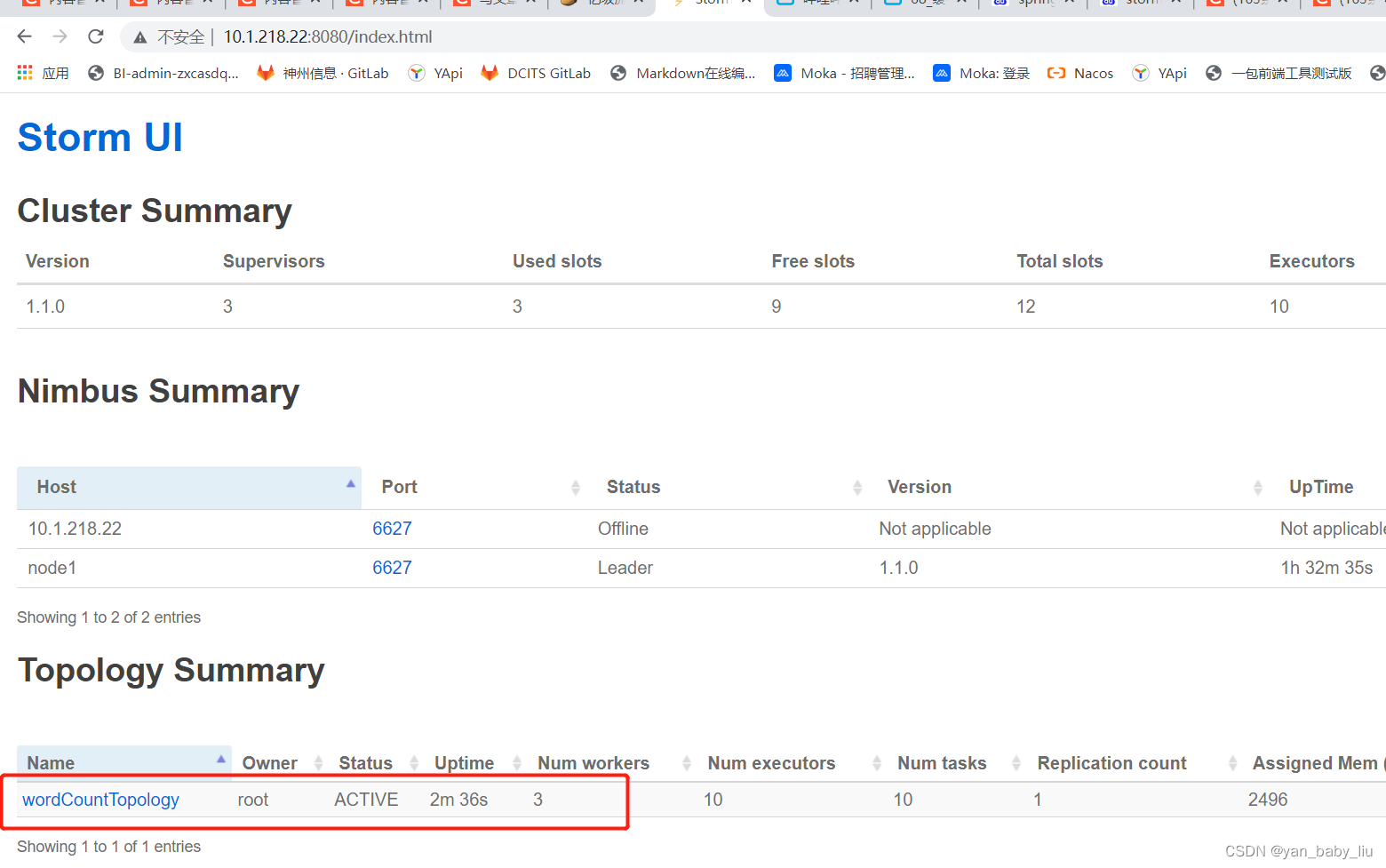Open the Moka - 招聘管理 bookmark
Viewport: 1386px width, 868px height.
(844, 73)
